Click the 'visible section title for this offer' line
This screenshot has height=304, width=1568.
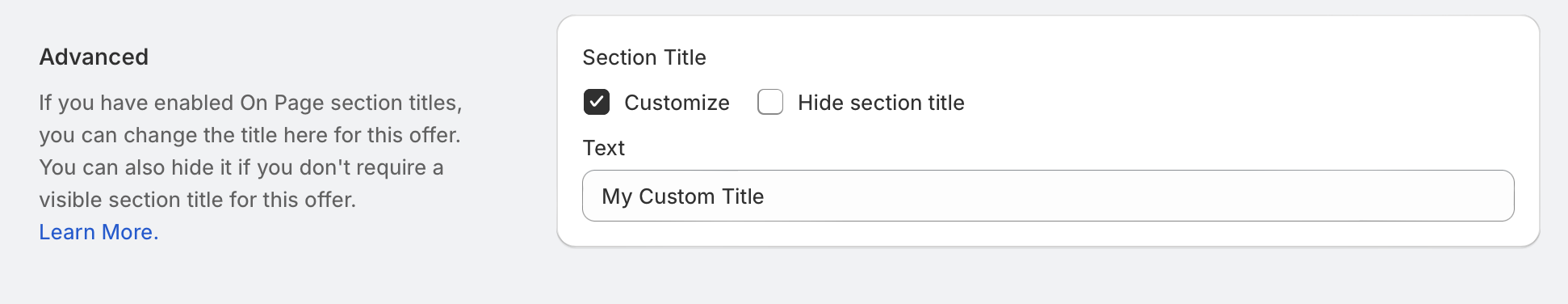[x=197, y=200]
